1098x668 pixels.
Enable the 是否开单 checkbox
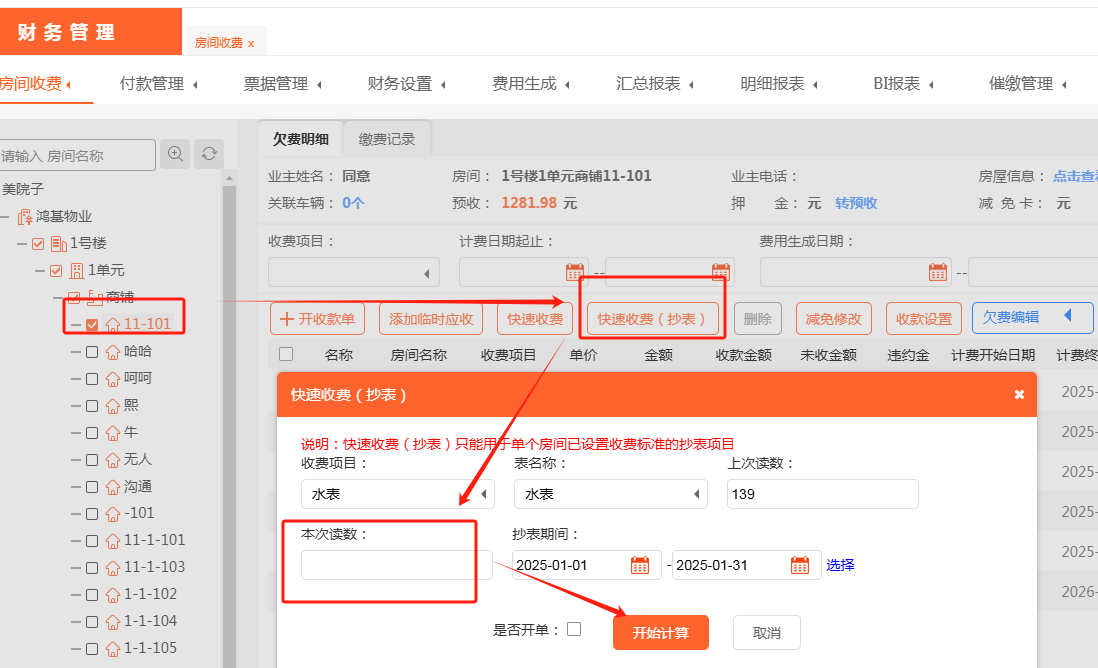pyautogui.click(x=574, y=629)
